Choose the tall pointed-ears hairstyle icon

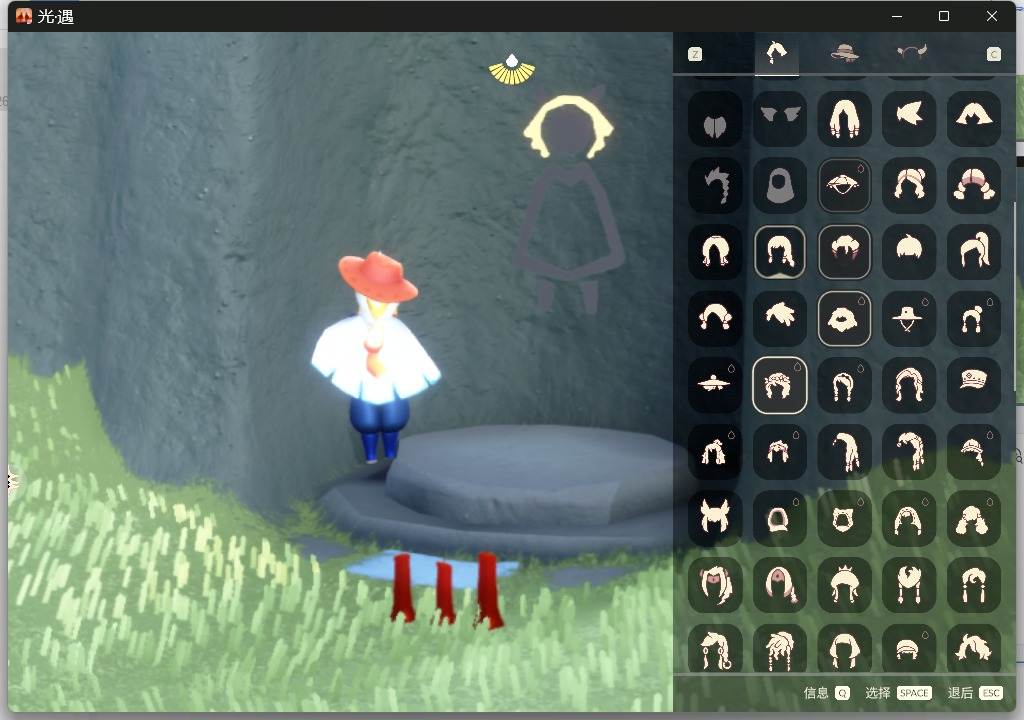(715, 518)
